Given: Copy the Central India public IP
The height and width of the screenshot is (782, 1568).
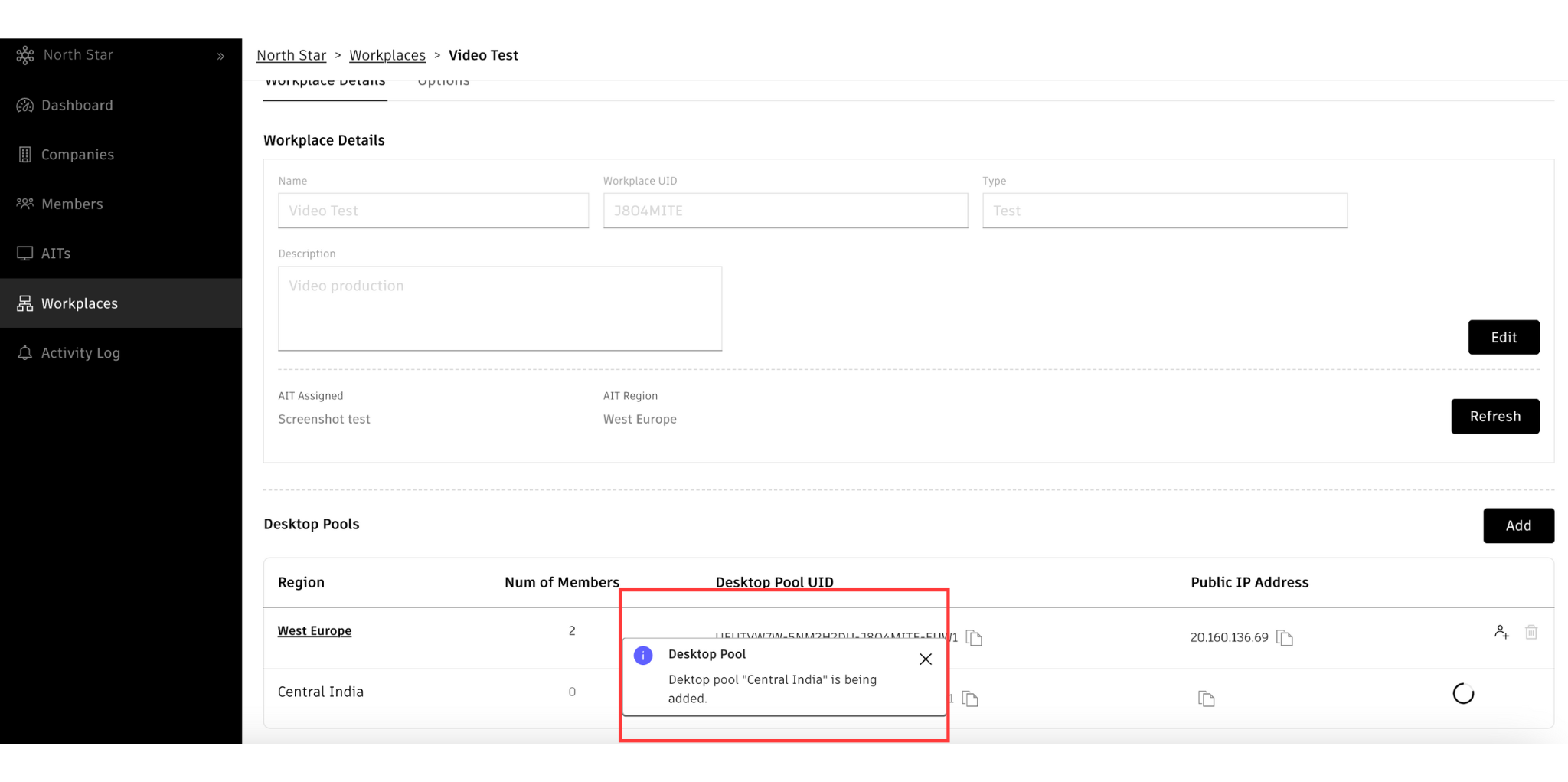Looking at the screenshot, I should 1206,699.
